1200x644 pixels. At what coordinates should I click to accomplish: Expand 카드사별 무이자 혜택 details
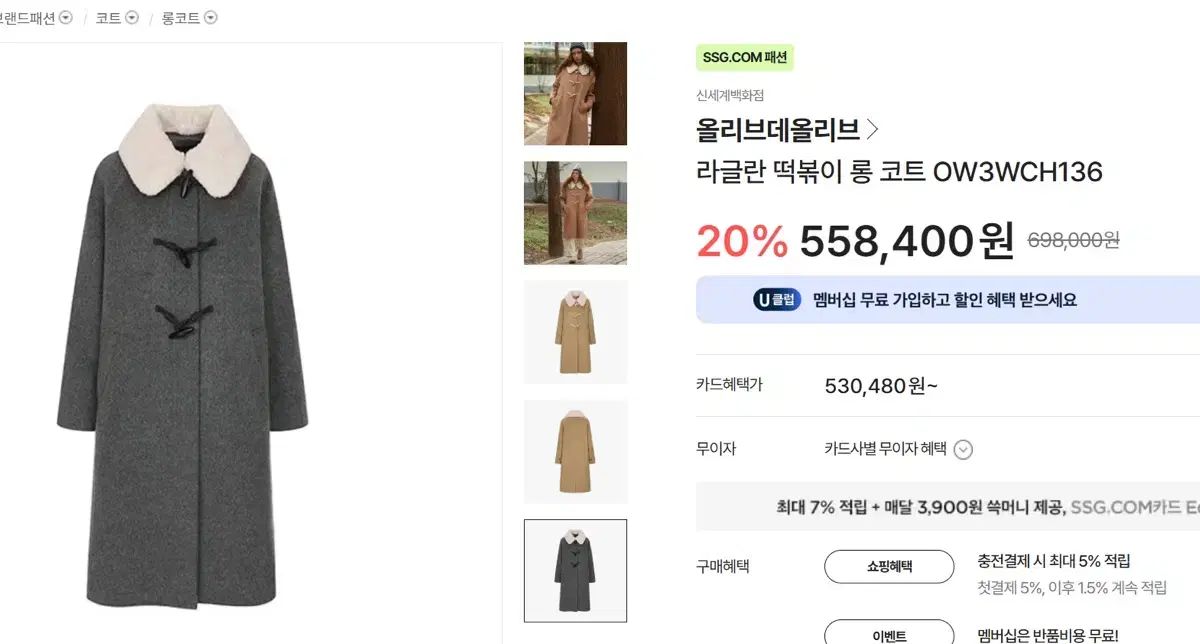(x=963, y=450)
